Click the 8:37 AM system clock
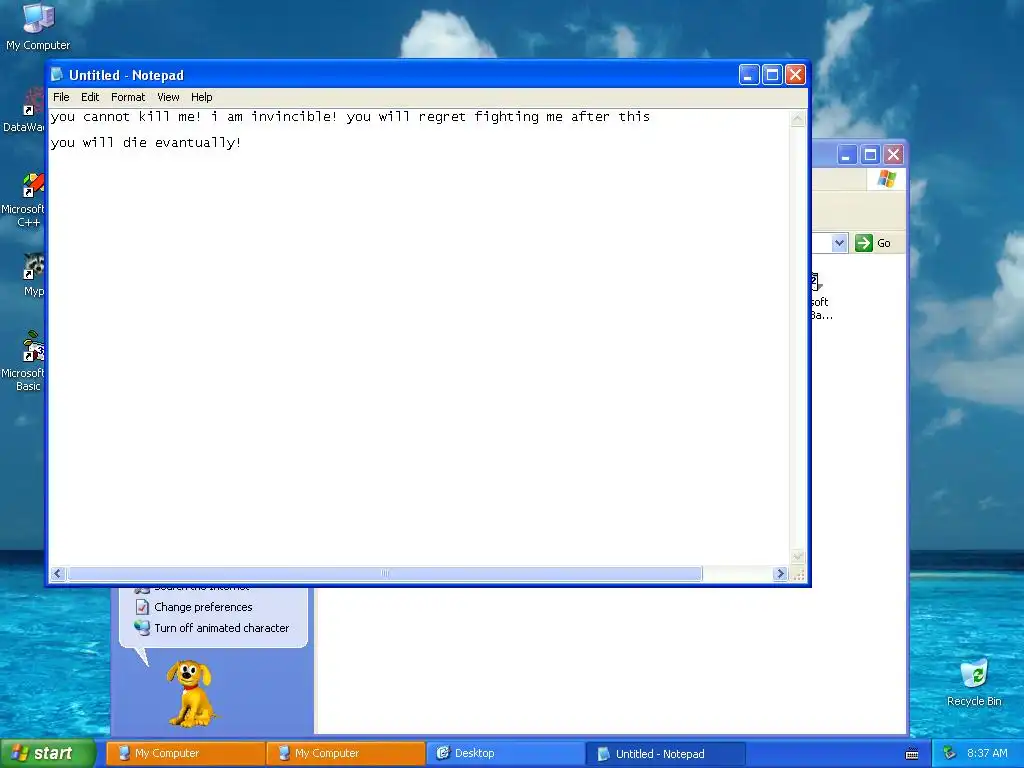The height and width of the screenshot is (768, 1024). pos(987,754)
